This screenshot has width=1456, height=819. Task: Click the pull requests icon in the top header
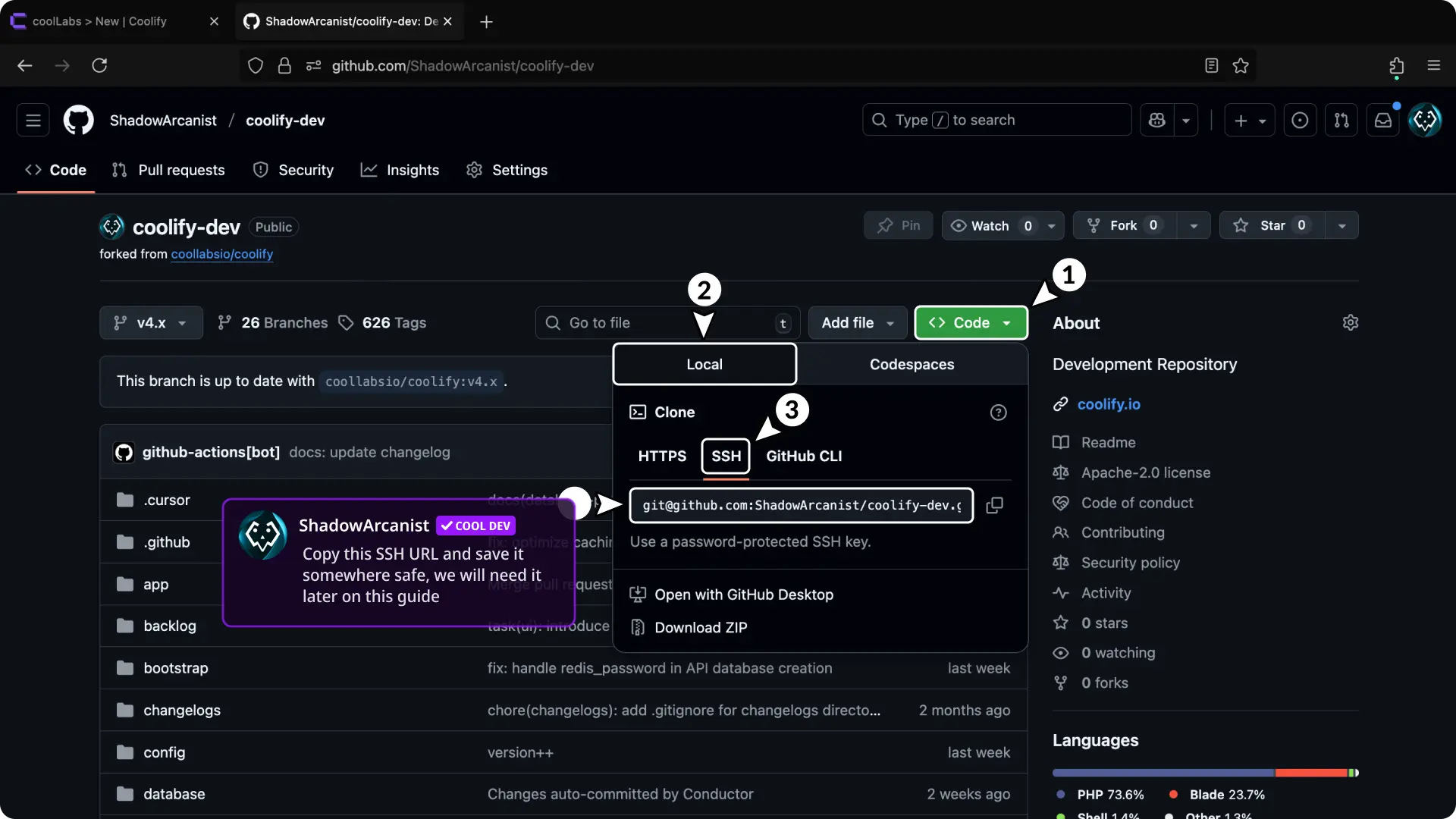1341,121
